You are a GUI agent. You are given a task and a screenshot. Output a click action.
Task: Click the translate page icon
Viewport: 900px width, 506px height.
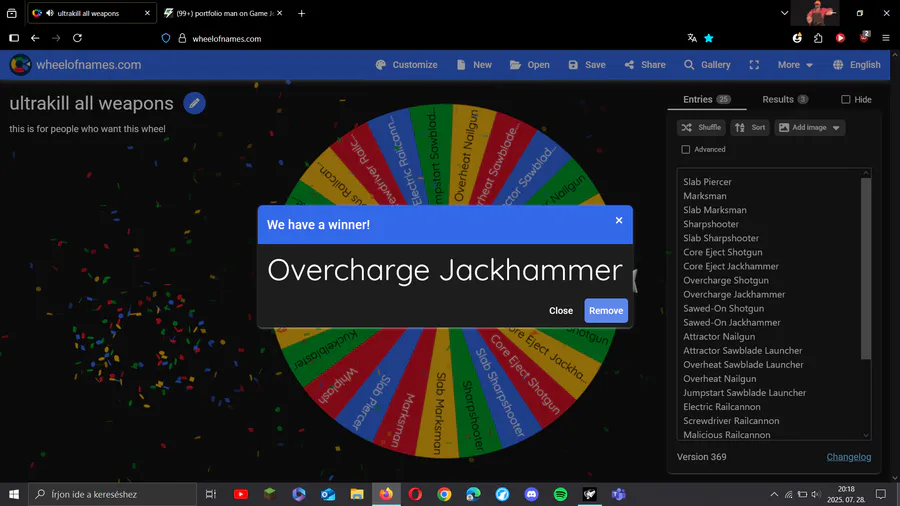tap(692, 38)
